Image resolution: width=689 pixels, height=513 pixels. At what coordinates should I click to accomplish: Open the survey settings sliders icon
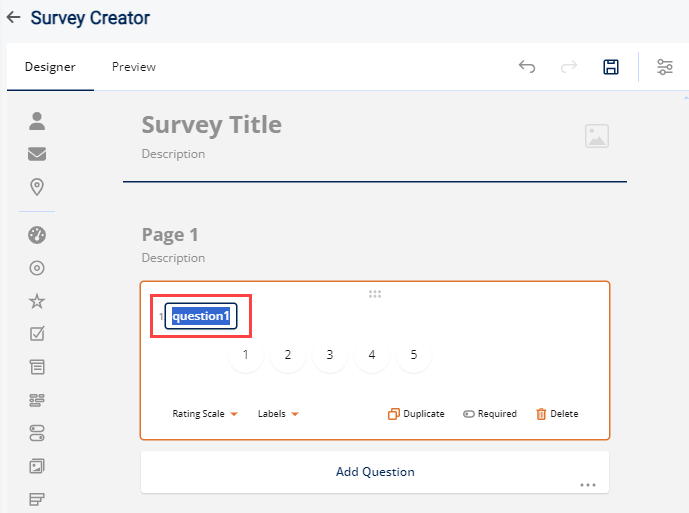[665, 67]
